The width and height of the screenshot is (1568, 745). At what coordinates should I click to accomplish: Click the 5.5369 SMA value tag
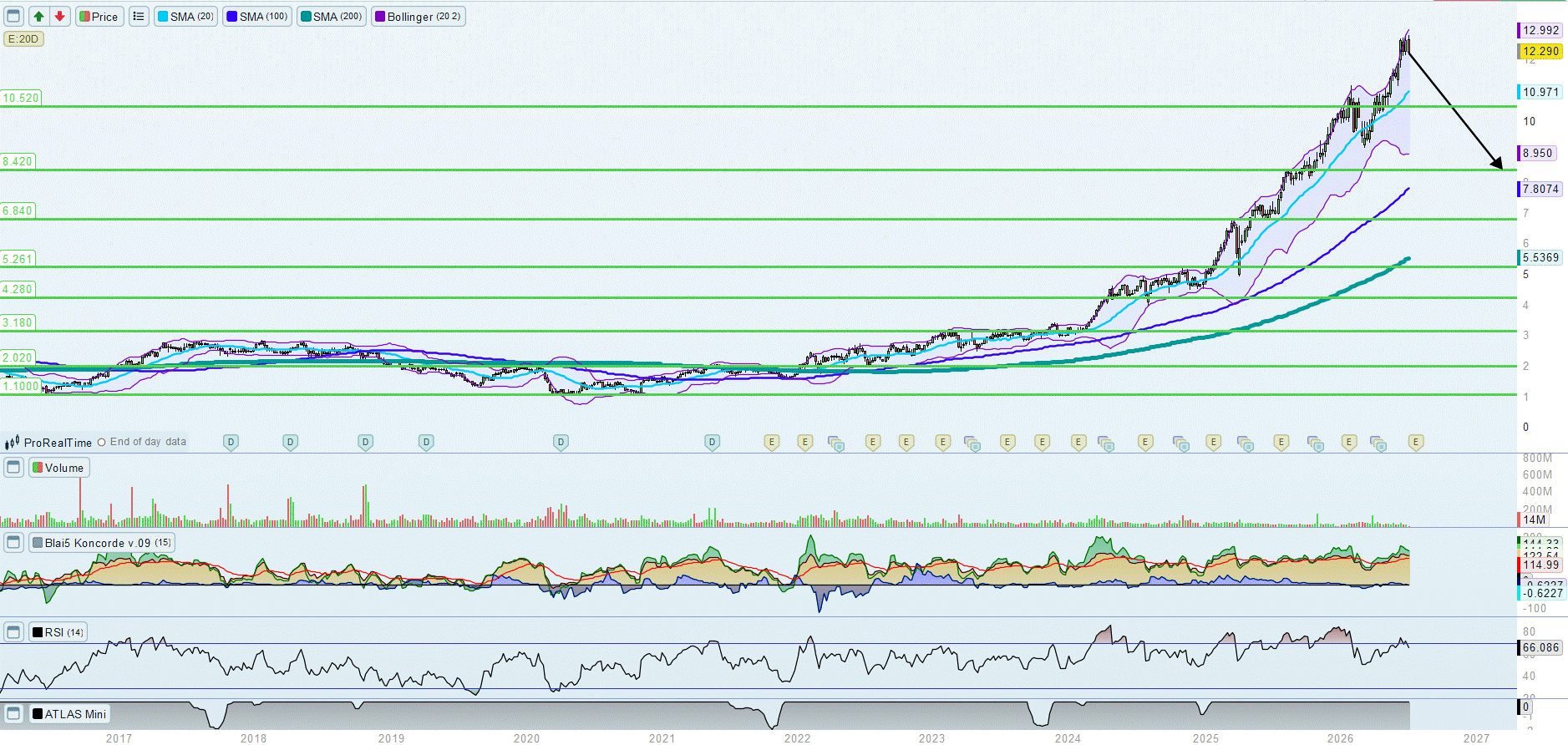[x=1540, y=257]
